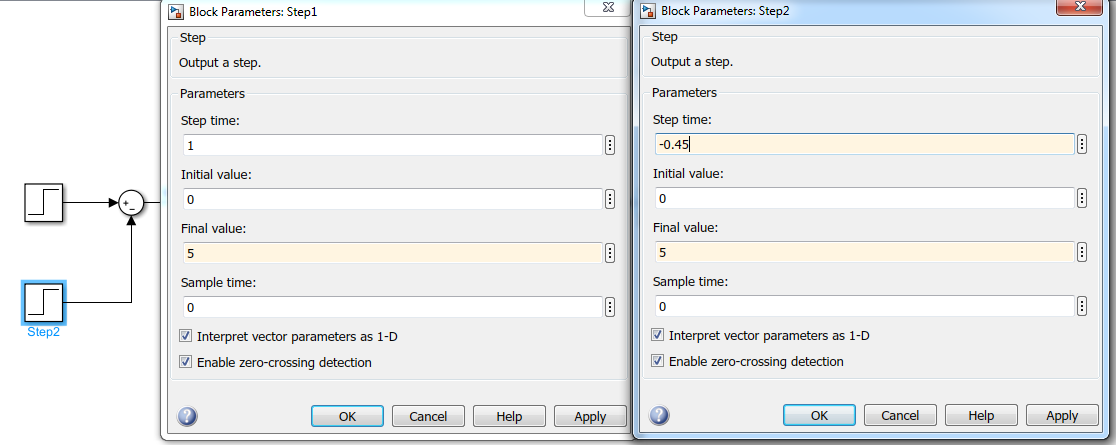Click the Step1 Final value input field
Screen dimensions: 1116x445
click(x=391, y=253)
